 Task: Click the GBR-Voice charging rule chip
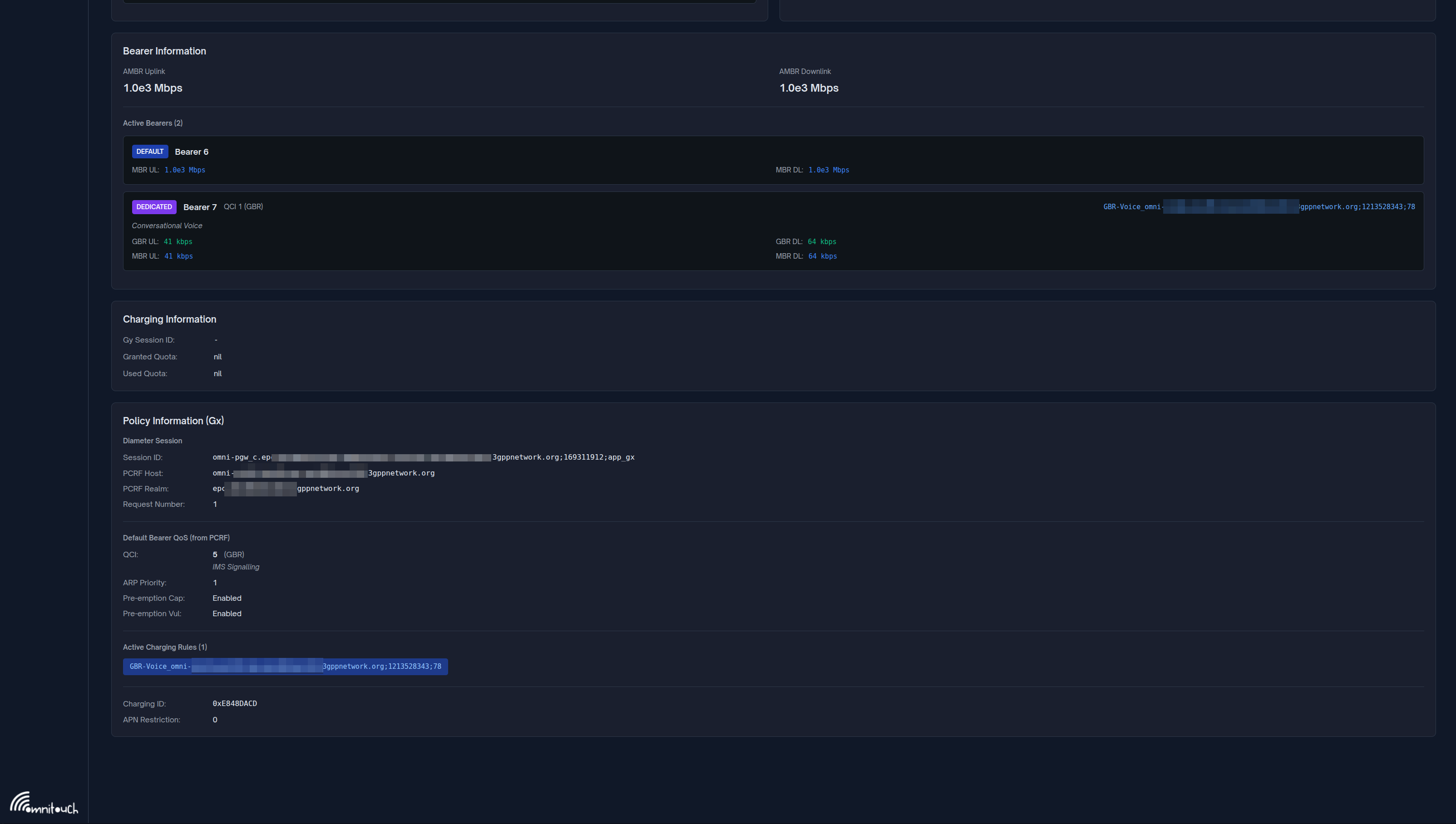285,667
